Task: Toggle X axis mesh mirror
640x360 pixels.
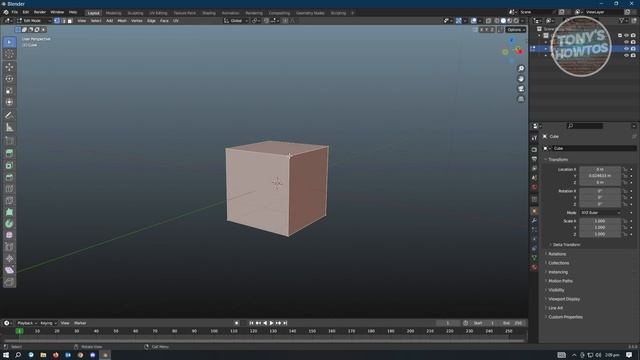Action: [x=482, y=30]
